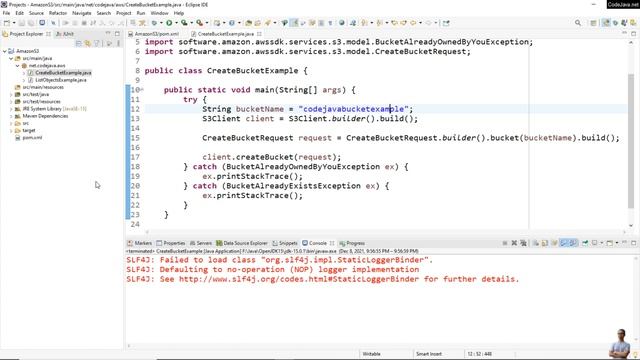The height and width of the screenshot is (360, 640).
Task: Expand the target folder
Action: [11, 131]
